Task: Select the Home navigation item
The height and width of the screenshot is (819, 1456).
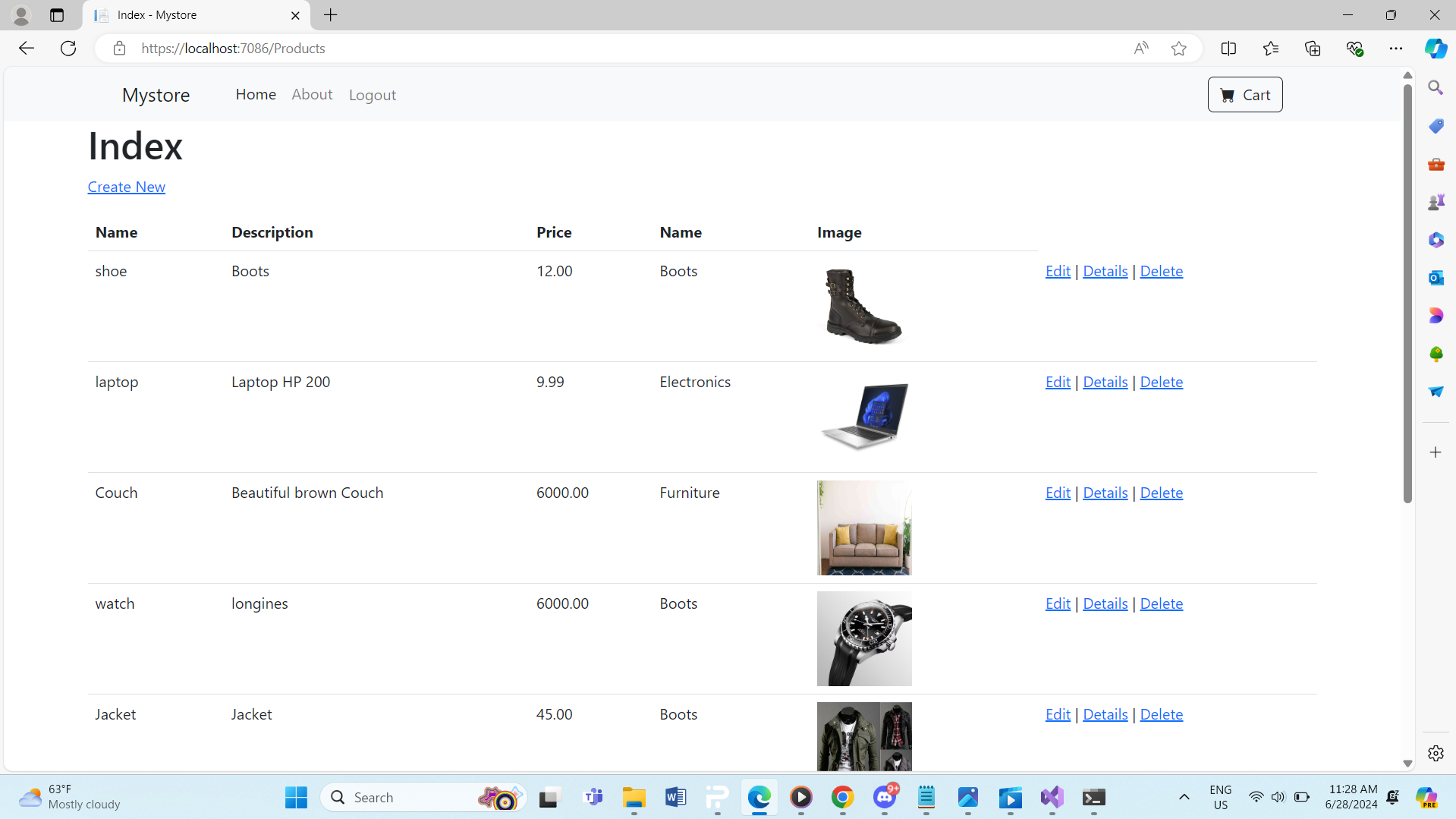Action: click(256, 95)
